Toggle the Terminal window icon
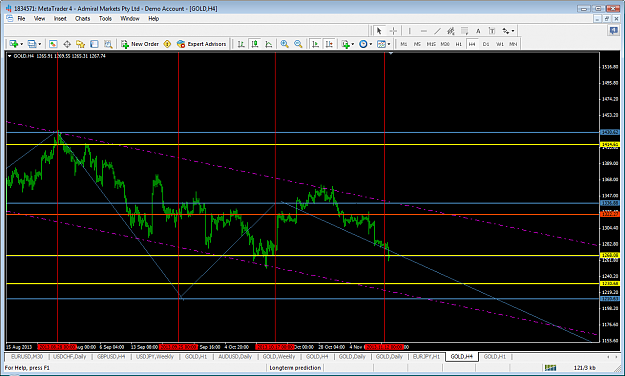This screenshot has width=625, height=376. [94, 44]
